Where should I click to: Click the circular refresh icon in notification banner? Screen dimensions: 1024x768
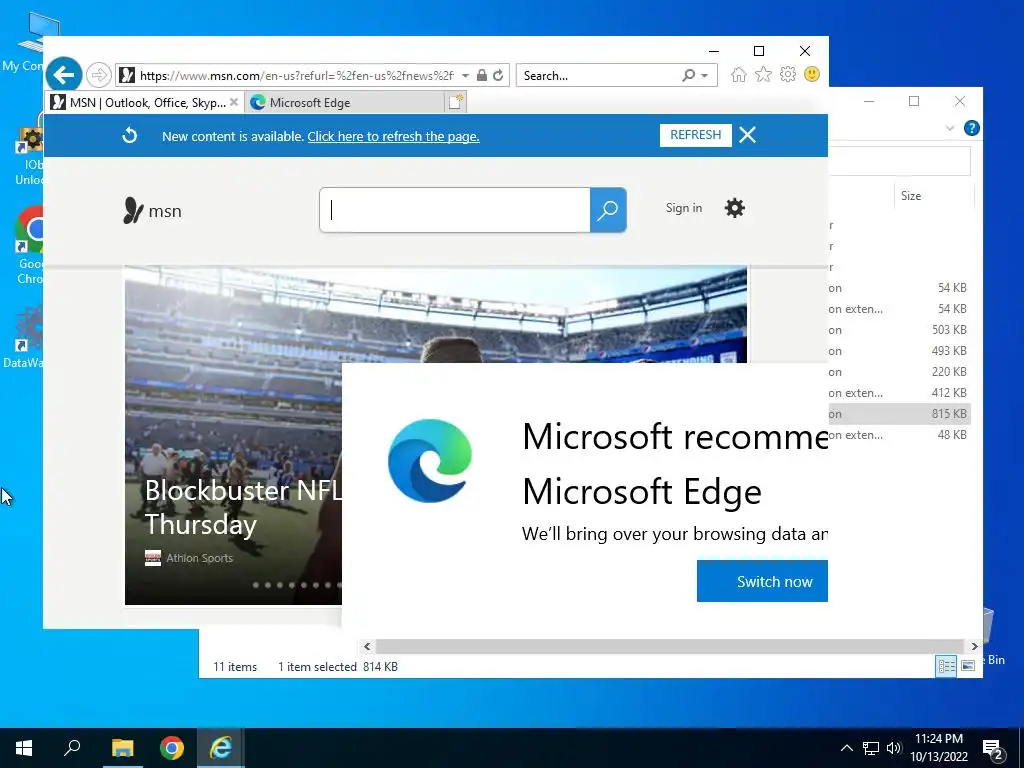(130, 135)
